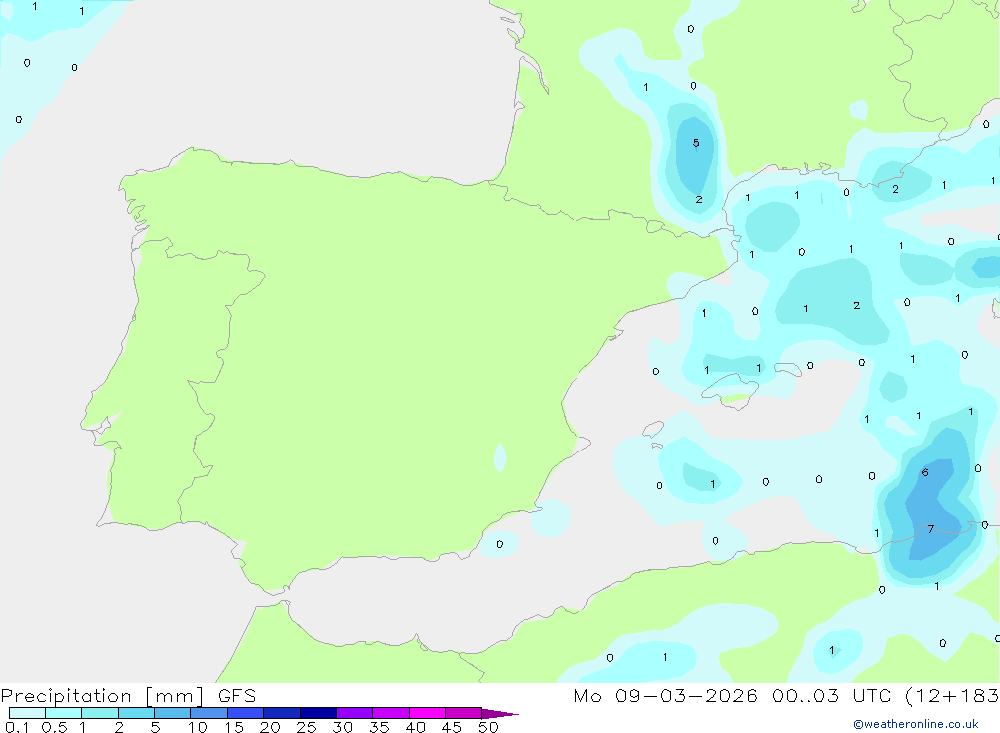
Task: Select the above-50 arrow tip of legend
Action: point(500,714)
